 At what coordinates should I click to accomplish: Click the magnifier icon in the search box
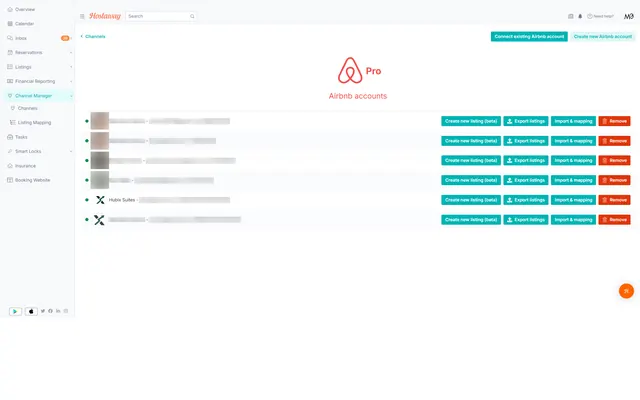pyautogui.click(x=192, y=16)
